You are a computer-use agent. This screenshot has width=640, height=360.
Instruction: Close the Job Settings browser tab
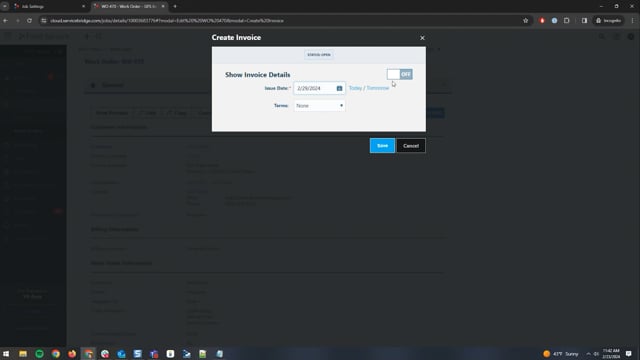[83, 7]
